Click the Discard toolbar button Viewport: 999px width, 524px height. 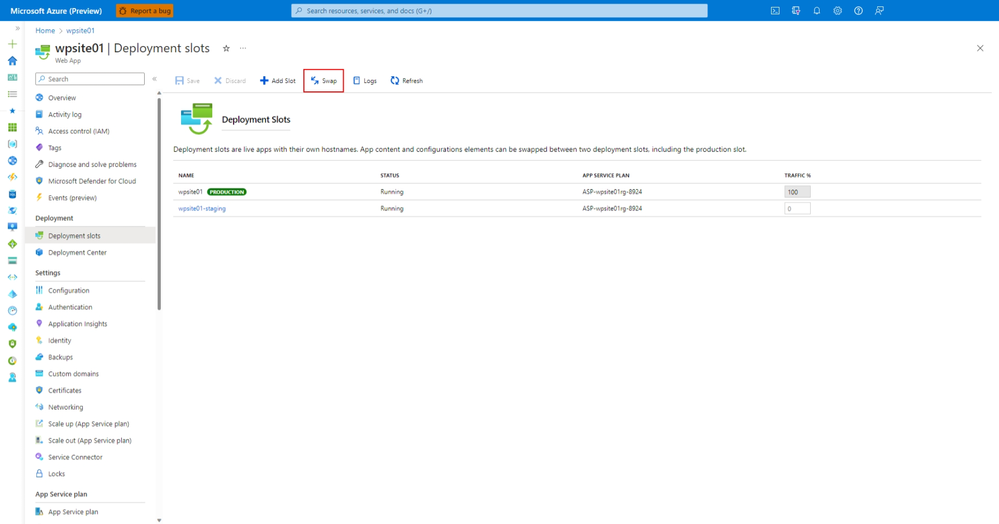click(x=230, y=81)
